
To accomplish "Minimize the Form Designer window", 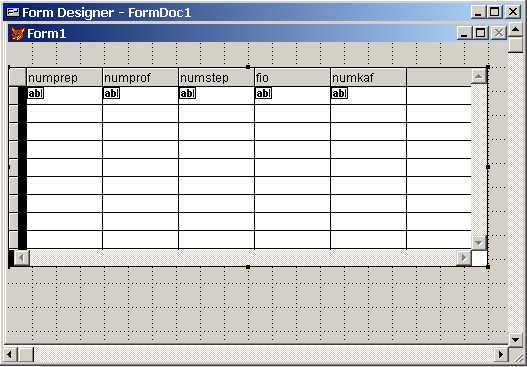I will [x=478, y=12].
